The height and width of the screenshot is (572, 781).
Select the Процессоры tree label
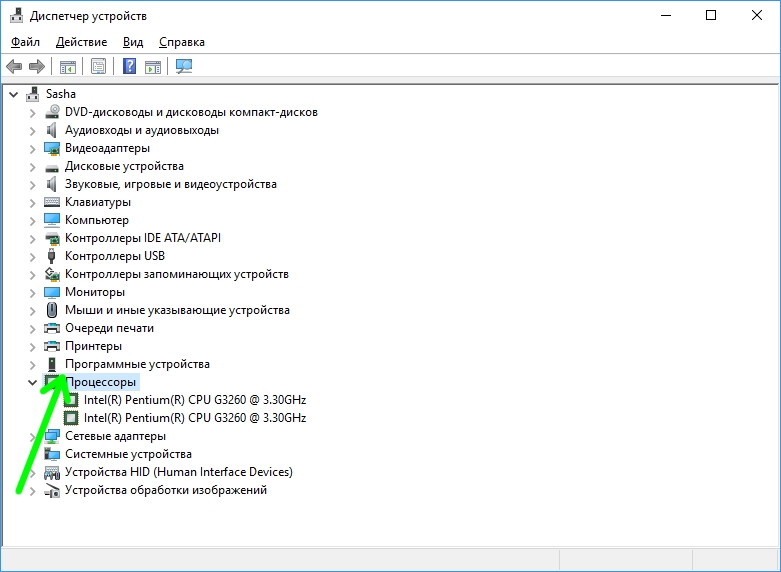(101, 382)
